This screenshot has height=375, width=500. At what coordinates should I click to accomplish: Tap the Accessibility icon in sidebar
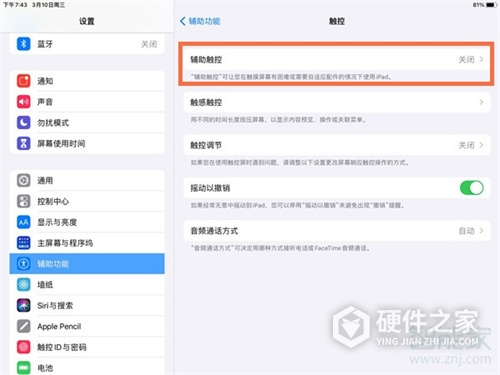pyautogui.click(x=23, y=264)
